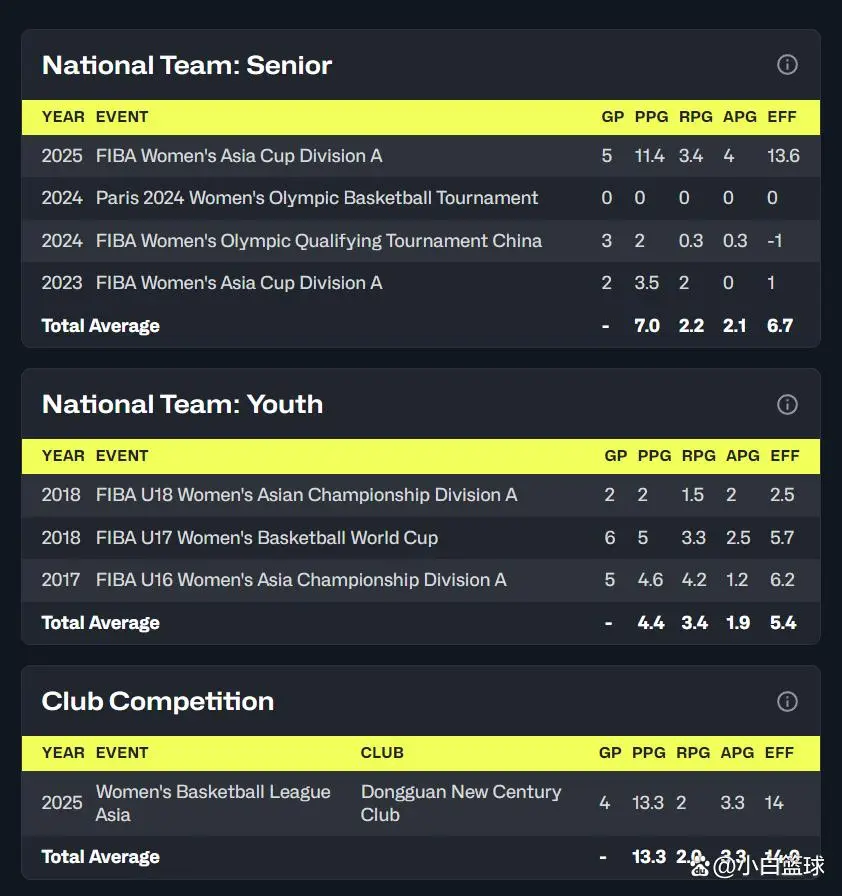Screen dimensions: 842x896
Task: Click Total Average row in Senior table
Action: point(101,326)
